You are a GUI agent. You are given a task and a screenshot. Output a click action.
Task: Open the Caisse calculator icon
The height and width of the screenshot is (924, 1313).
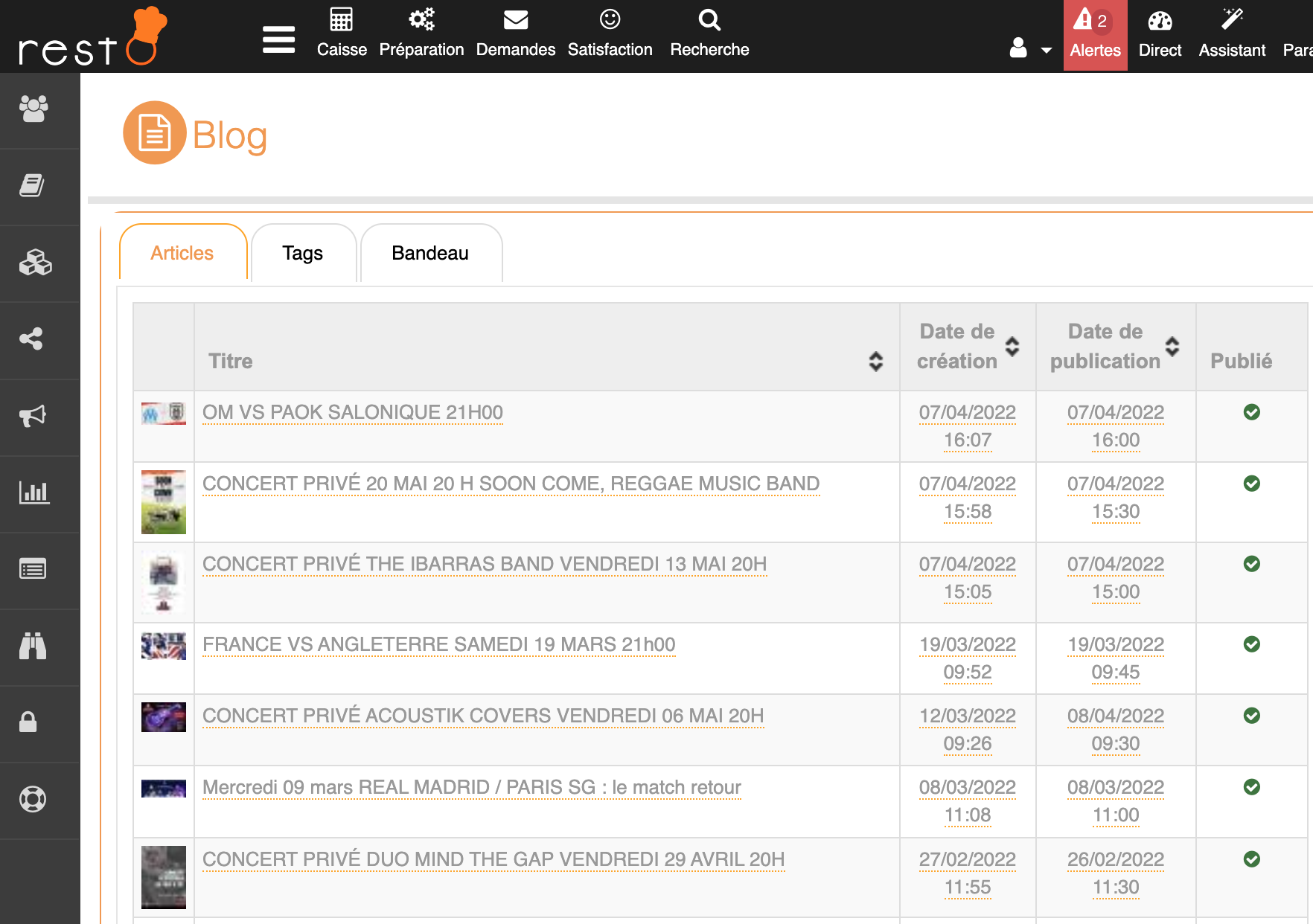click(x=342, y=20)
